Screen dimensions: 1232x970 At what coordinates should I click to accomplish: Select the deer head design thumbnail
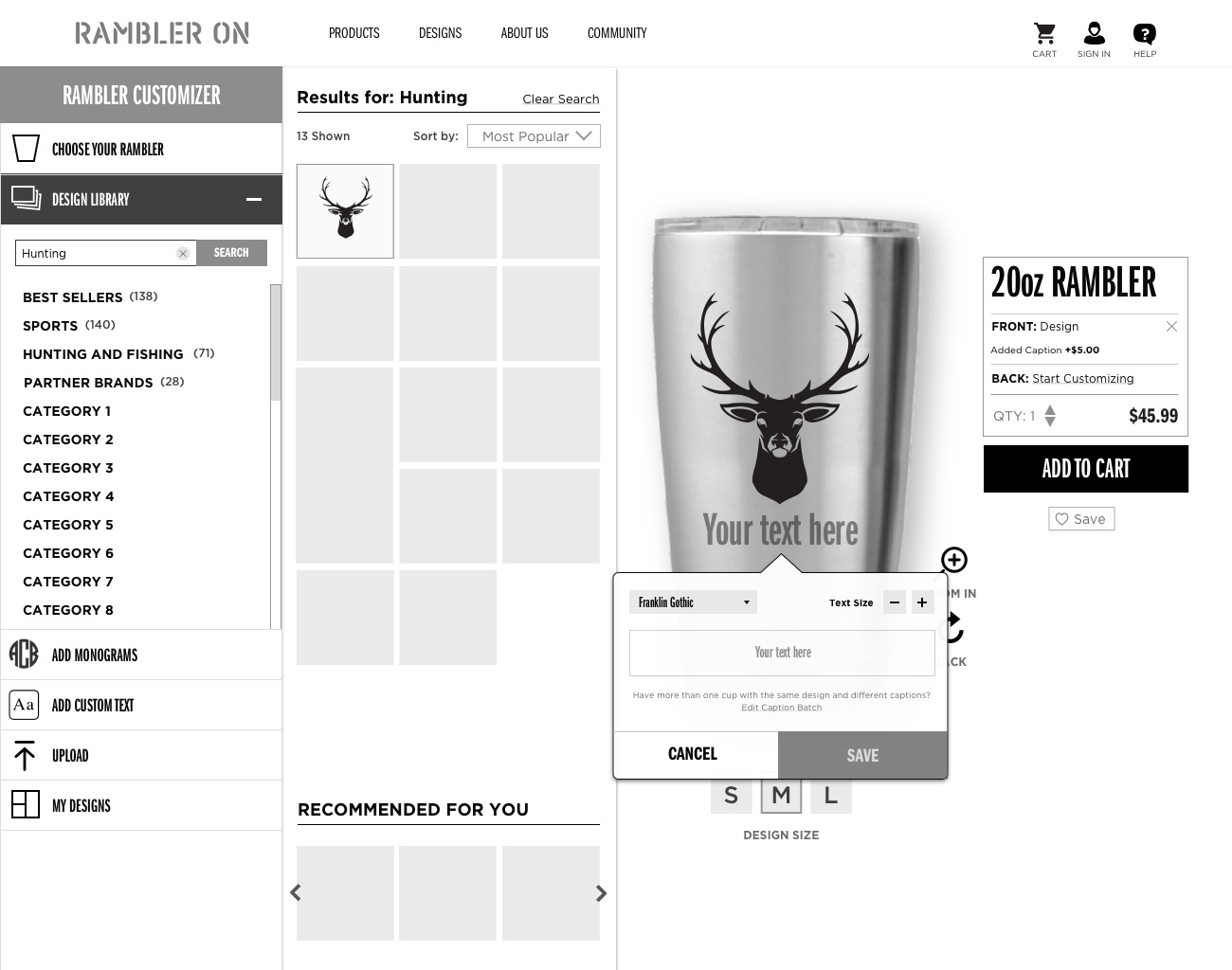pos(345,211)
